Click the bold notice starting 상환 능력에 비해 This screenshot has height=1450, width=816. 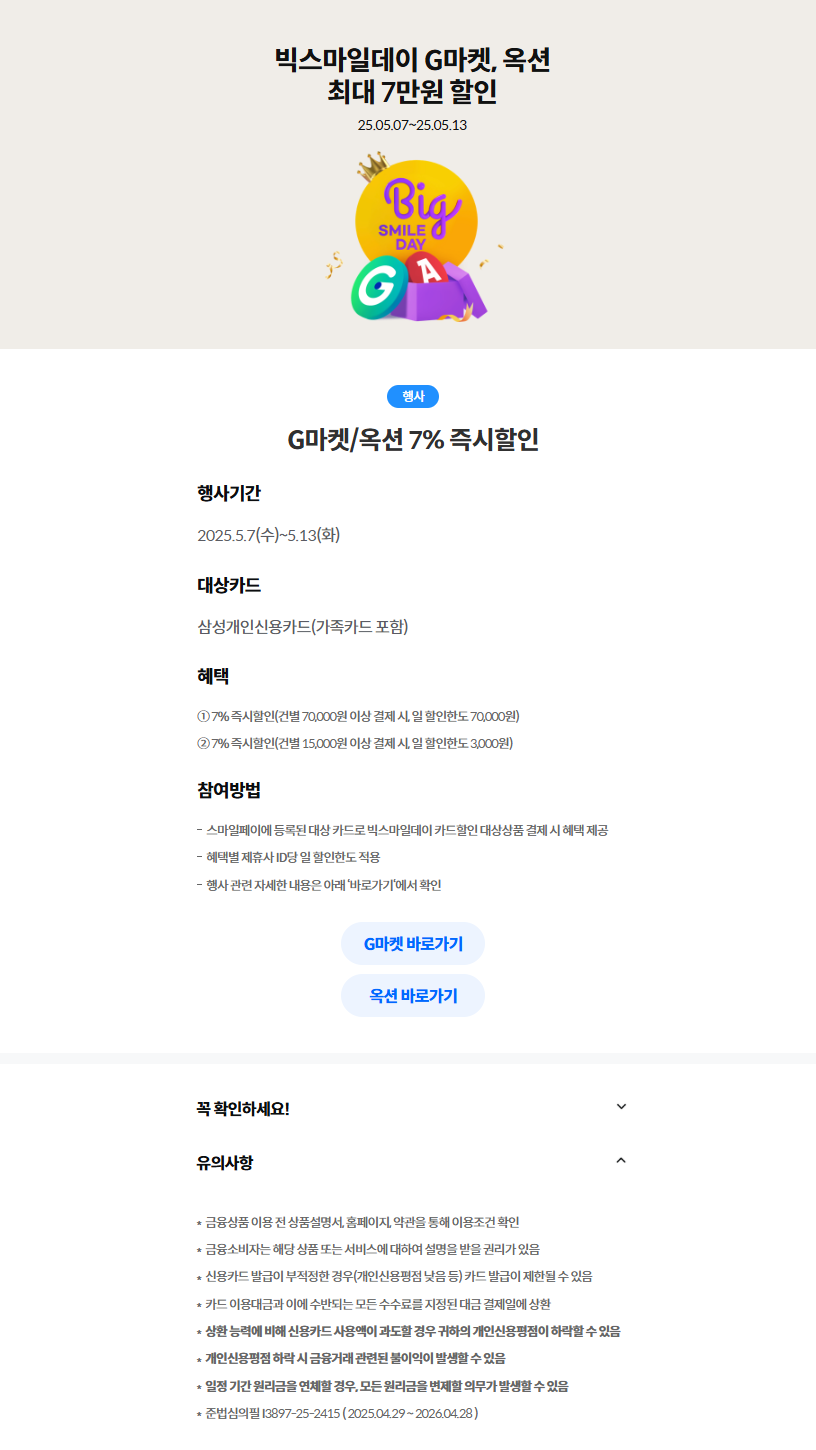coord(409,1332)
